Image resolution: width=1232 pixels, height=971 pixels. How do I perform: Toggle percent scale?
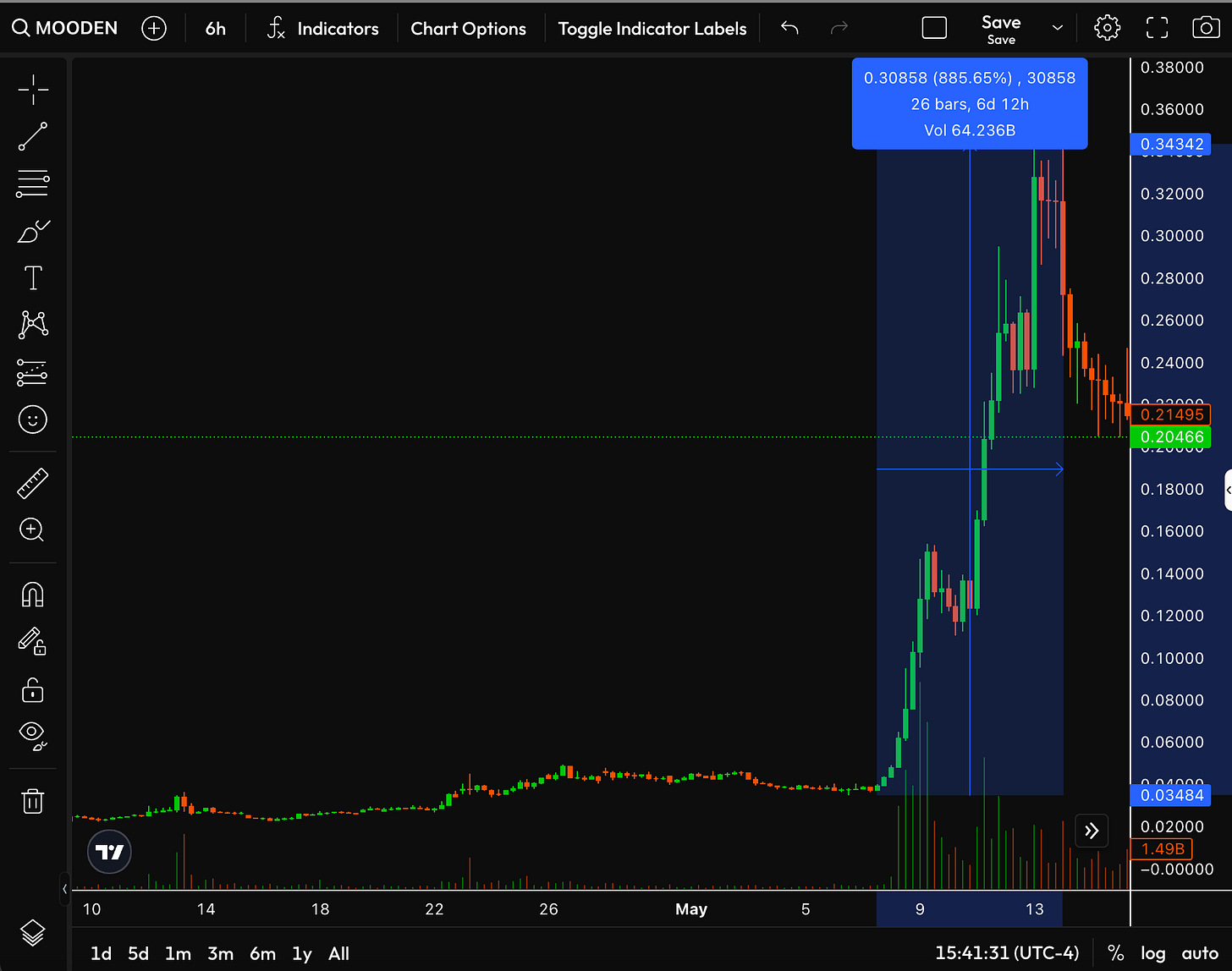coord(1116,953)
